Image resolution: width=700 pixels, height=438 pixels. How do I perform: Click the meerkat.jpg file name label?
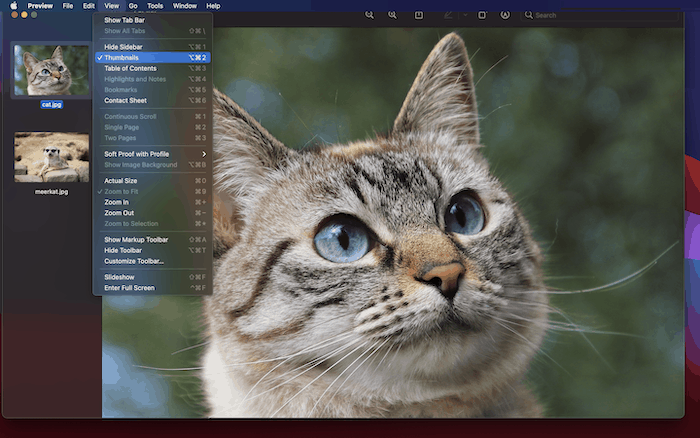pos(51,192)
